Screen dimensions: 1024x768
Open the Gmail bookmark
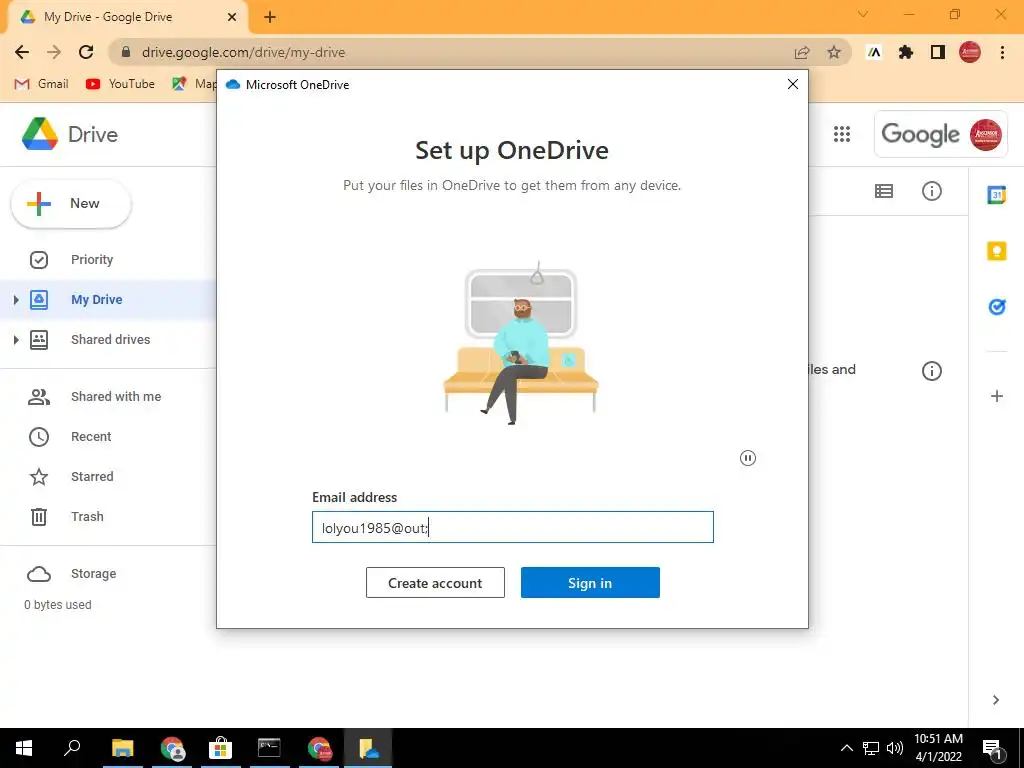[41, 84]
